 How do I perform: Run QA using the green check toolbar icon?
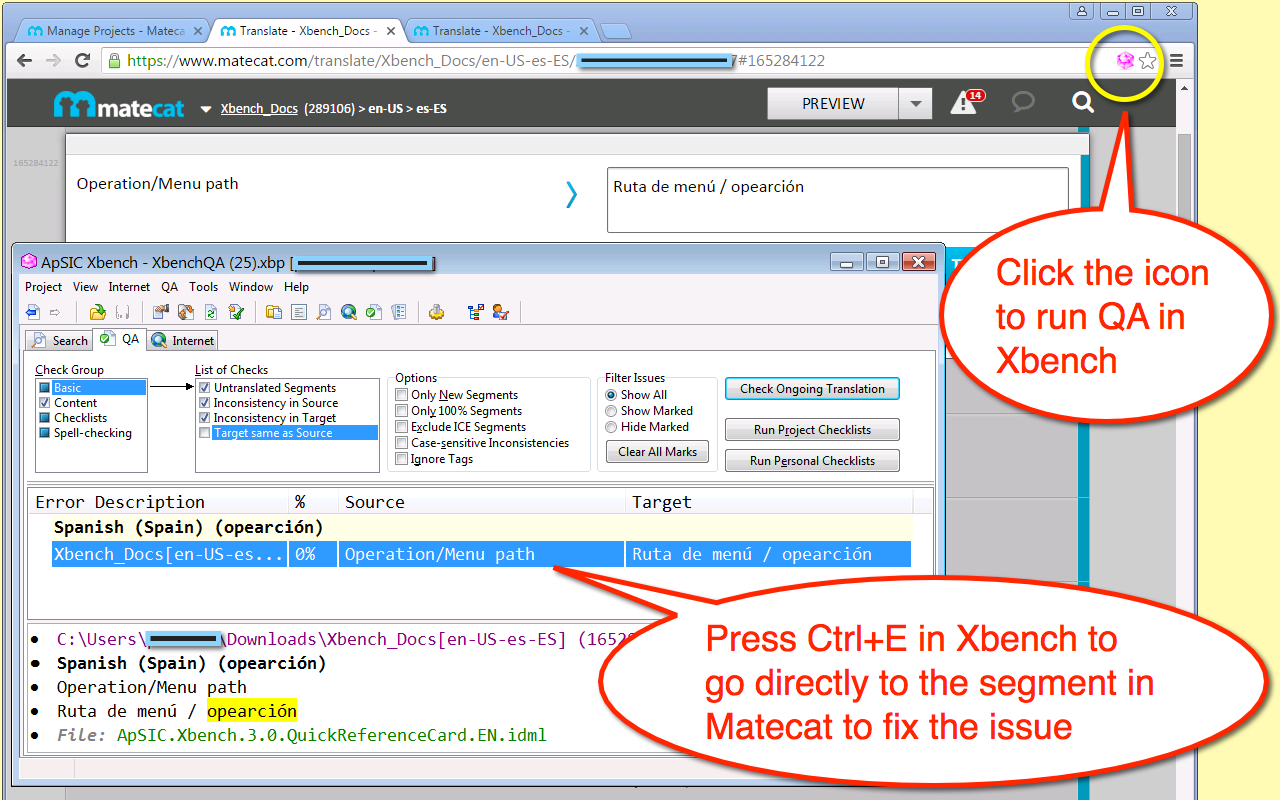pyautogui.click(x=373, y=311)
